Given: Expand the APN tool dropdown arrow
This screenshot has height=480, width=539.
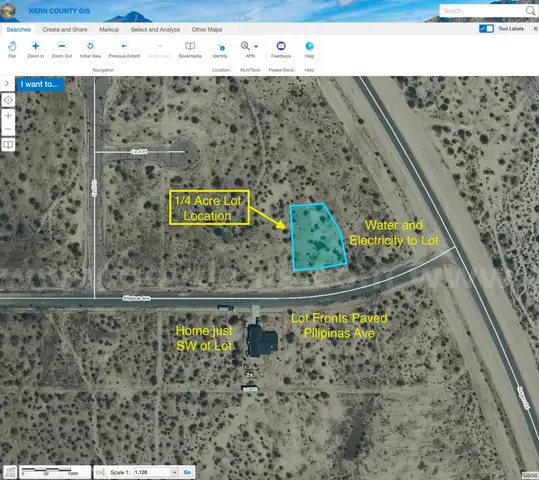Looking at the screenshot, I should [256, 46].
